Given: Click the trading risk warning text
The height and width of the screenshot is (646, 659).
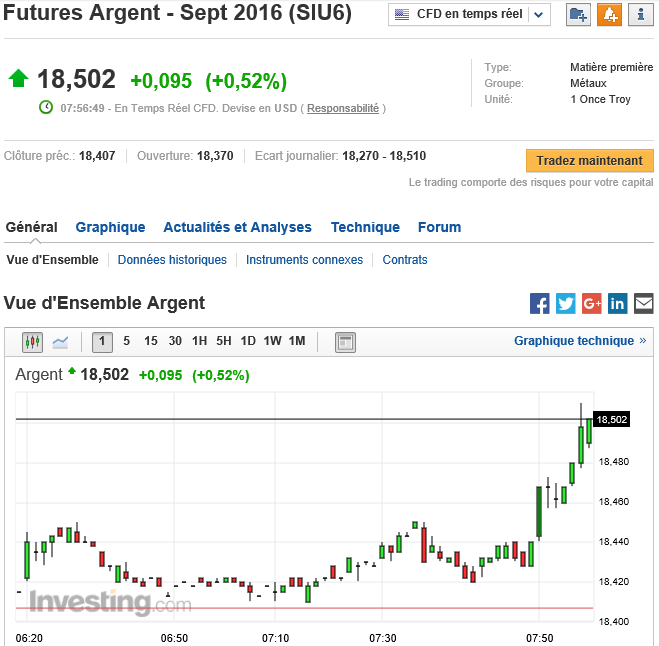Looking at the screenshot, I should 531,182.
